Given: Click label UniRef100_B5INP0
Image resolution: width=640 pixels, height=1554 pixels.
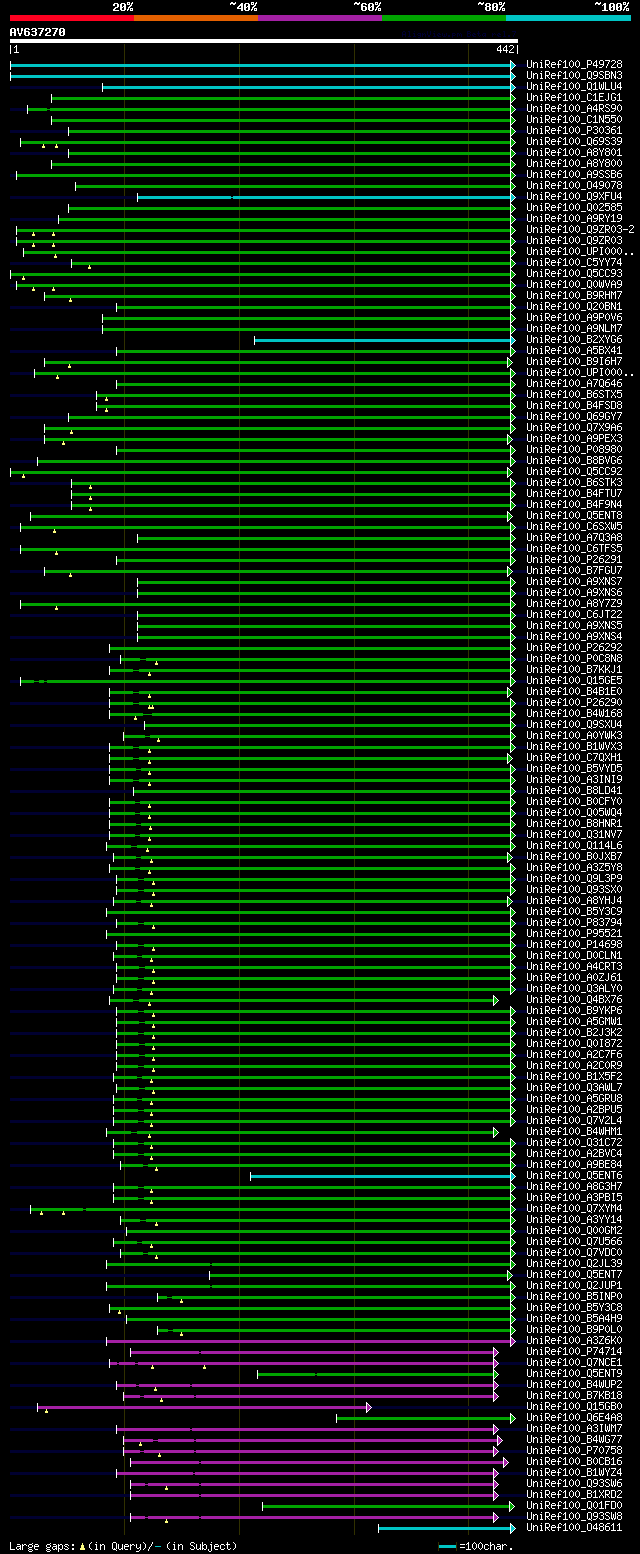Looking at the screenshot, I should click(574, 1297).
